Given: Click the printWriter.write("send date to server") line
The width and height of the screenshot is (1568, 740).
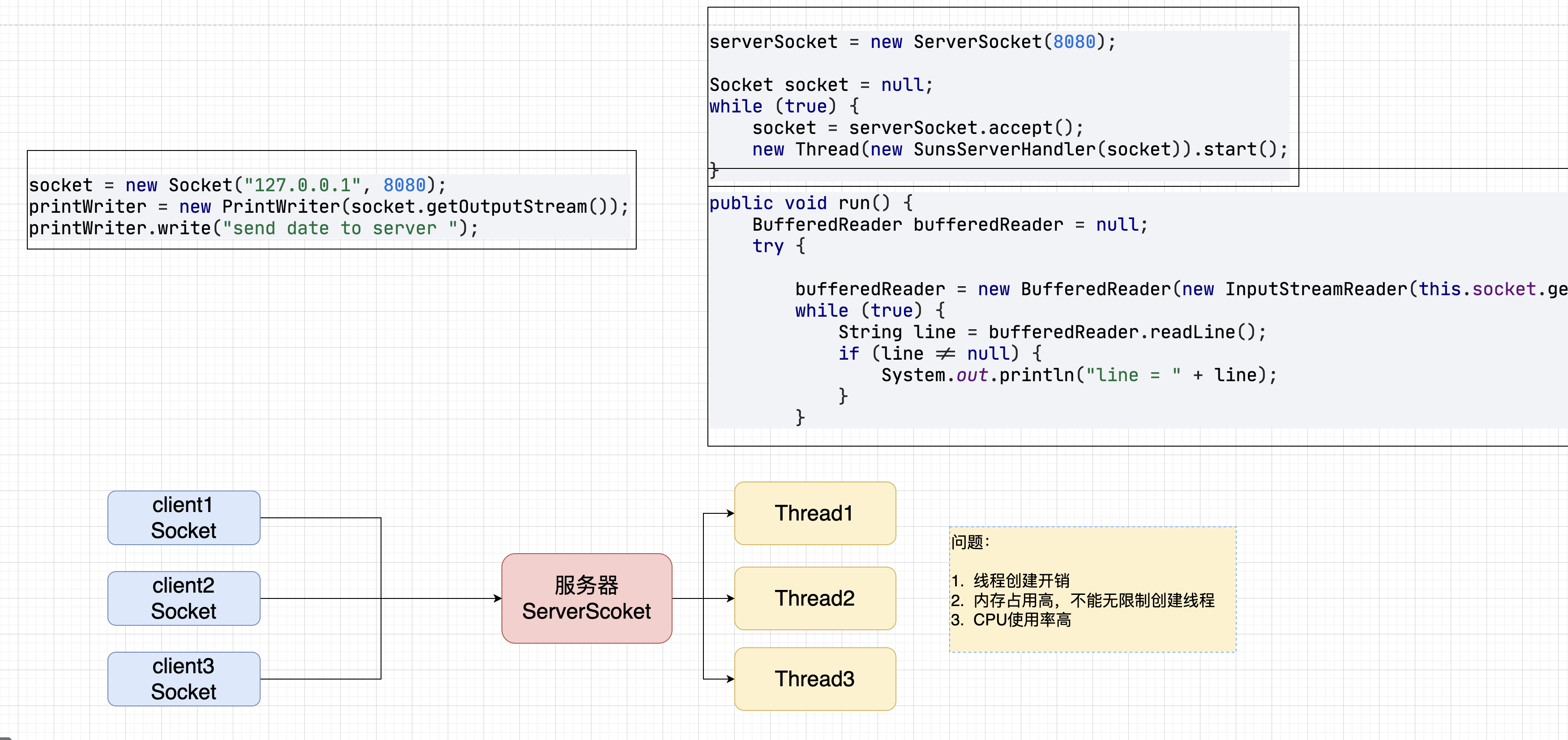Looking at the screenshot, I should [253, 228].
